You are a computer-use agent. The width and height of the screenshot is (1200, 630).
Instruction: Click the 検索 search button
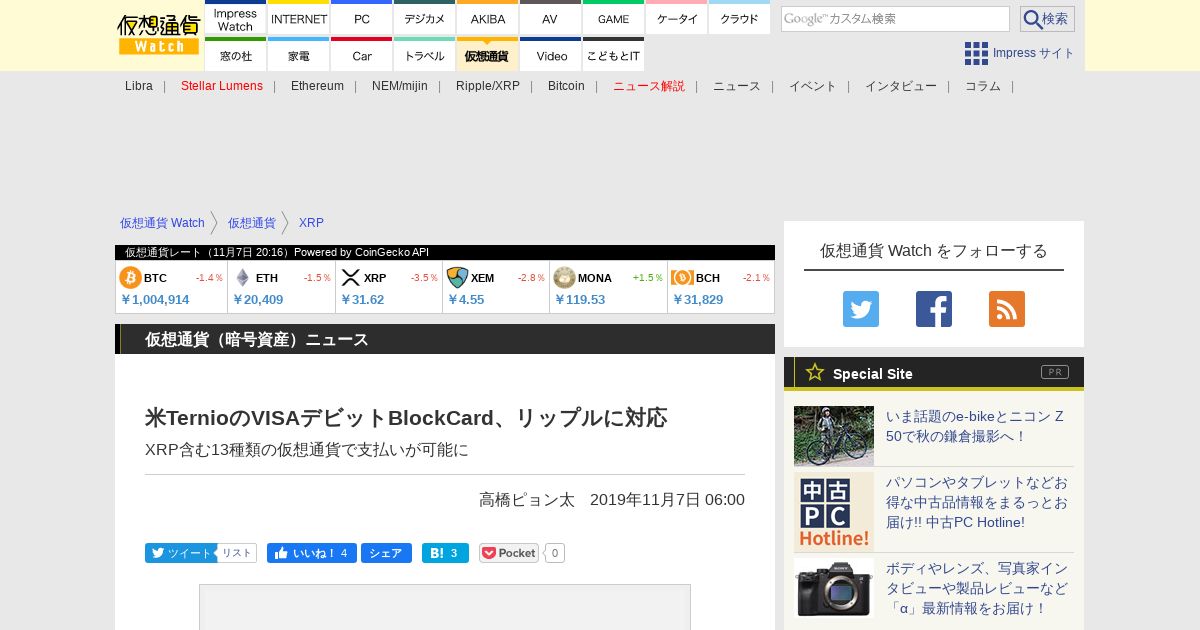click(x=1047, y=19)
